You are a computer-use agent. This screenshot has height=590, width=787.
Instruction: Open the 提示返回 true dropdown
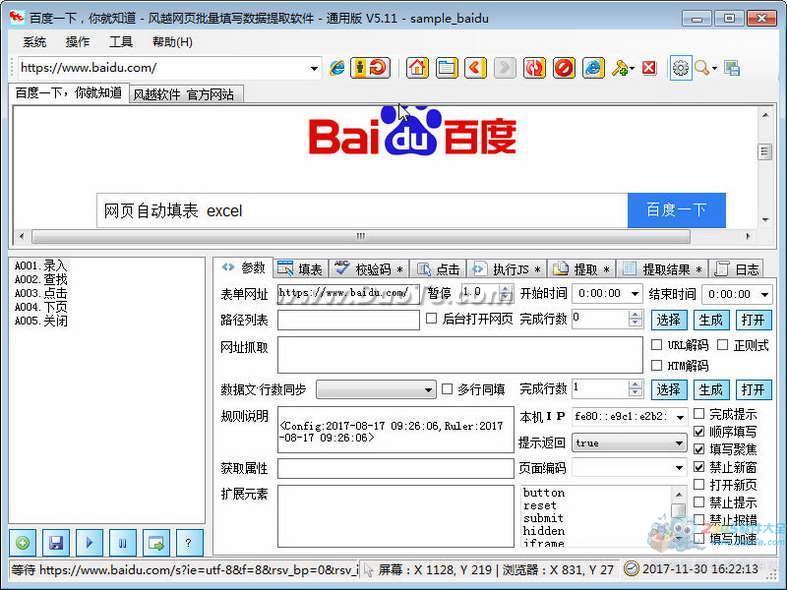pos(679,443)
